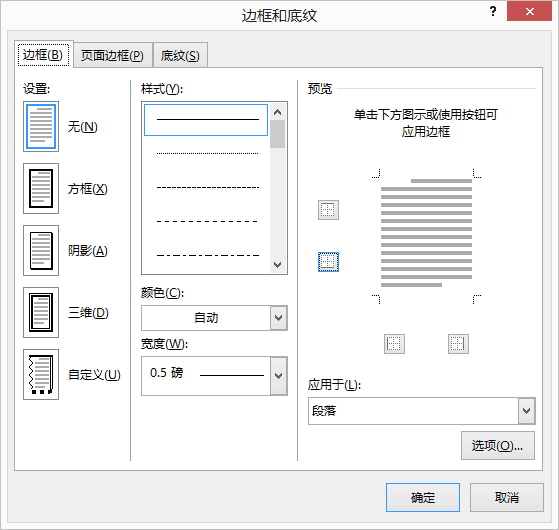This screenshot has width=559, height=530.
Task: Click the 阴影(A) label text
Action: pos(88,251)
